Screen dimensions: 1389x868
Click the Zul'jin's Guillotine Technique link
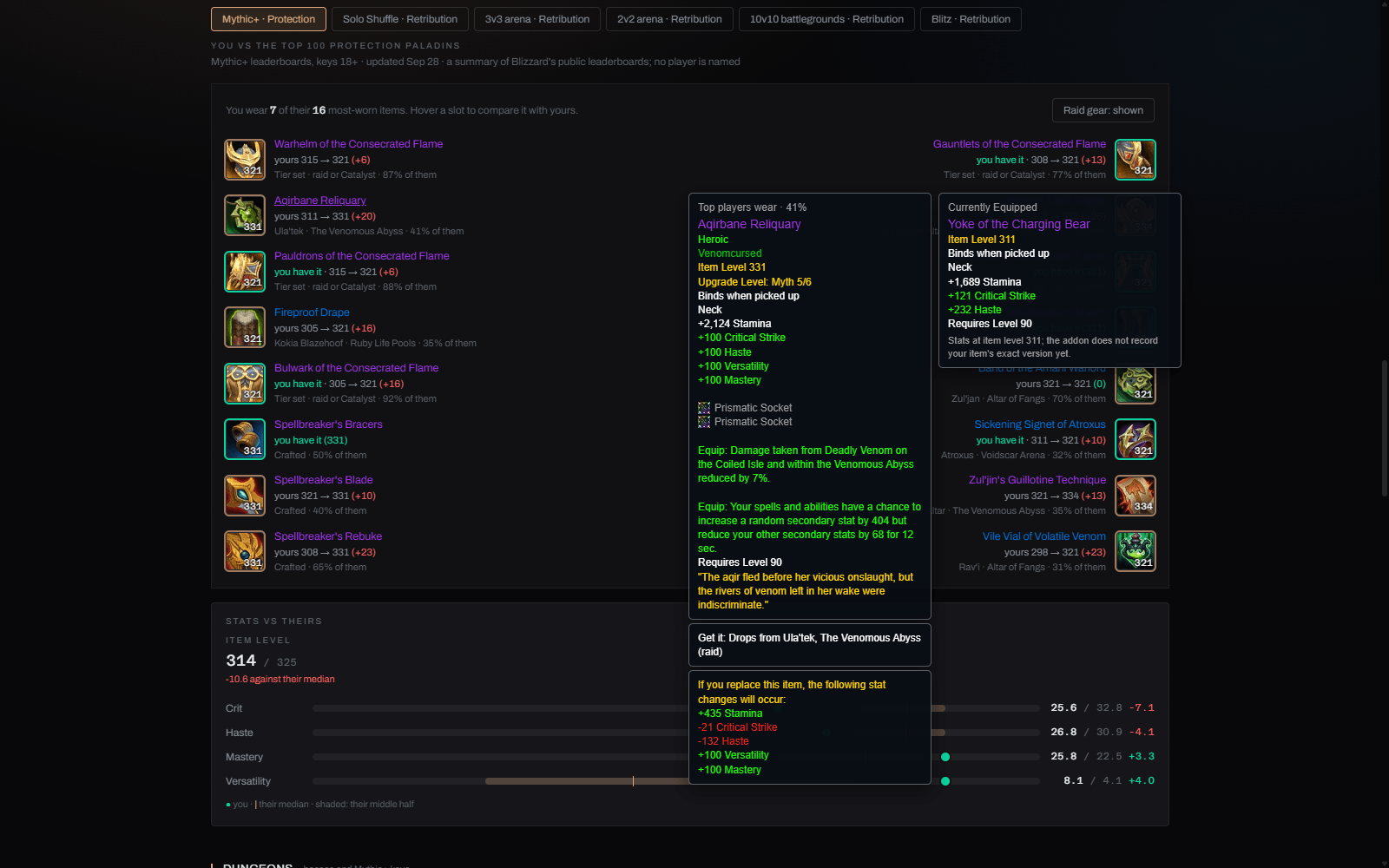coord(1037,480)
